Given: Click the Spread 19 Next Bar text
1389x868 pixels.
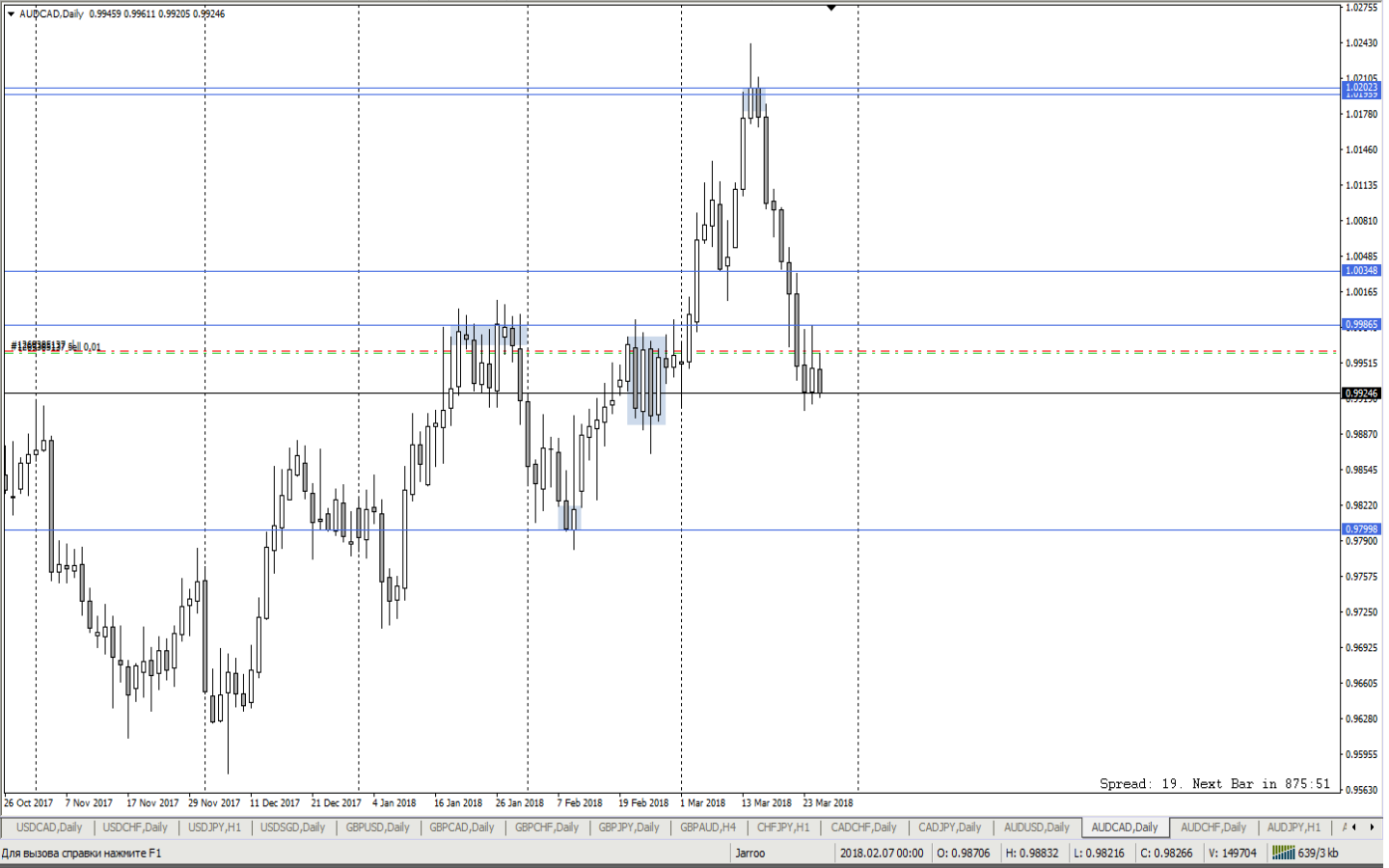Looking at the screenshot, I should 1214,784.
